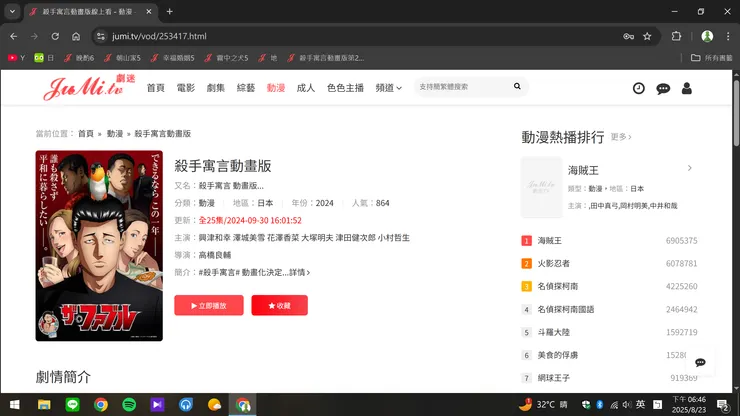View site information icon in address bar
Screen dimensions: 740x416
tap(100, 36)
